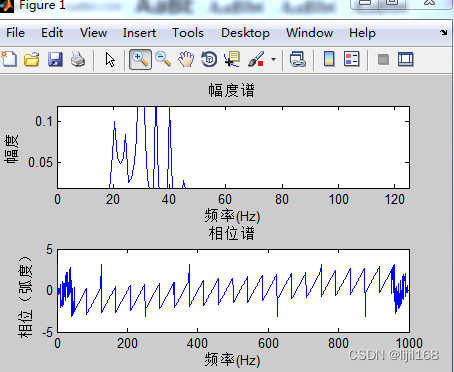Open the File menu
Screen dimensions: 454x372
tap(15, 33)
